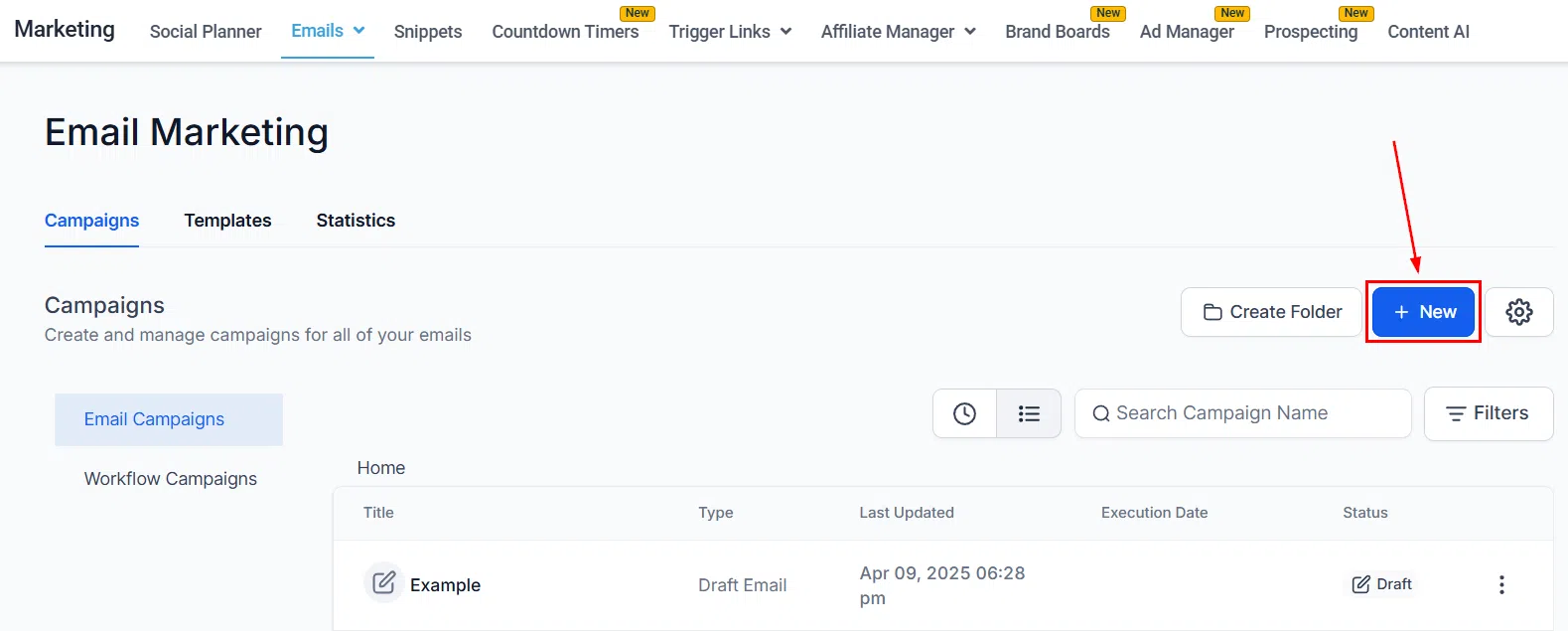Switch to the Templates tab
The height and width of the screenshot is (631, 1568).
coord(227,221)
